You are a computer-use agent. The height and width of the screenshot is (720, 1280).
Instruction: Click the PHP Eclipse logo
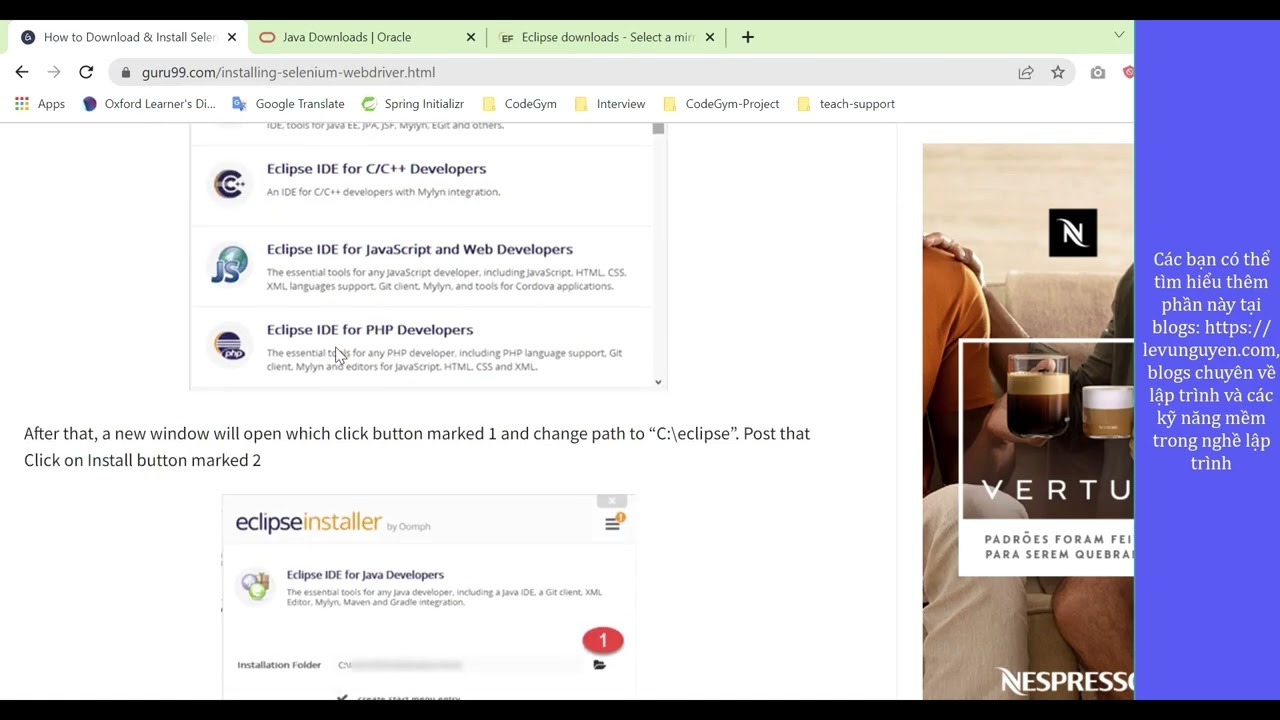[x=229, y=345]
